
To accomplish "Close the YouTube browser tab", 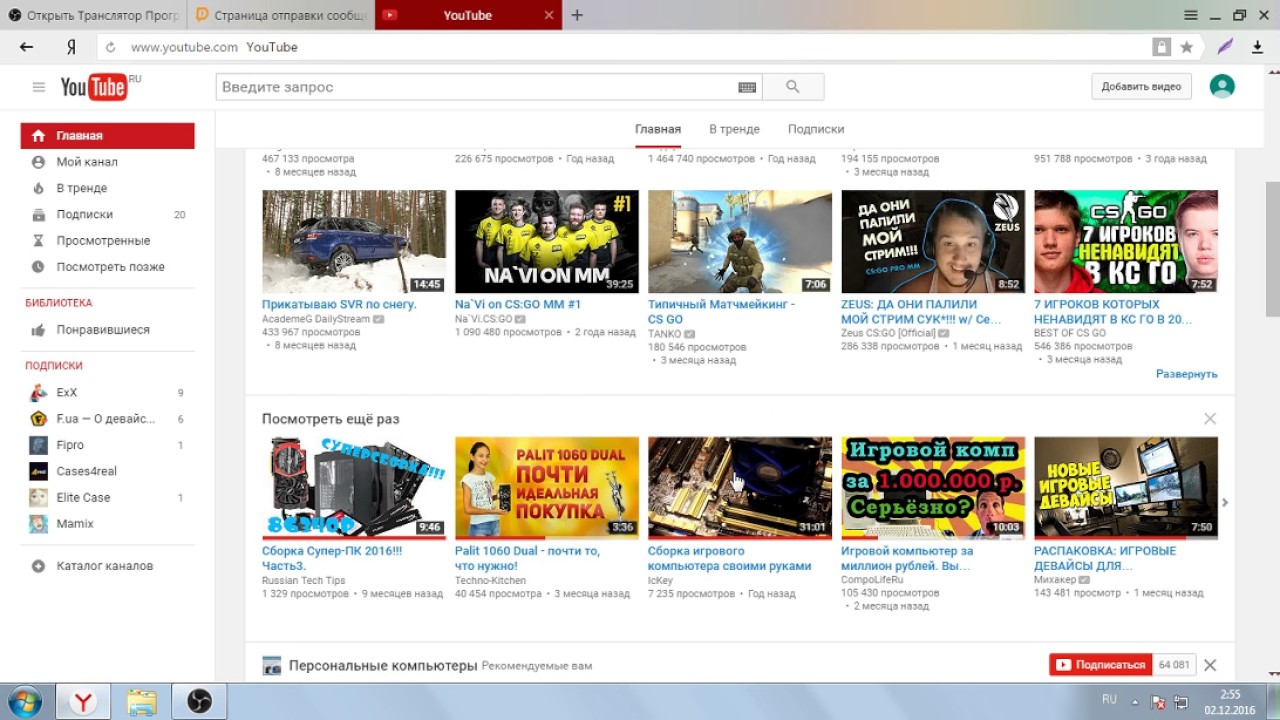I will [549, 15].
